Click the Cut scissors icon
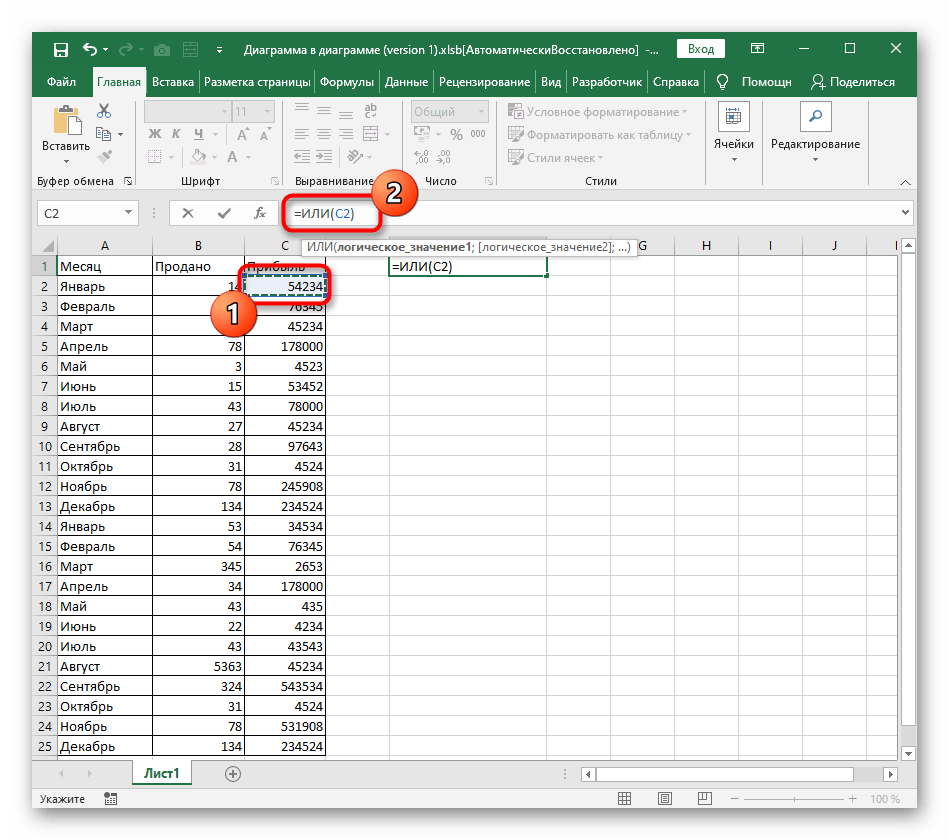 (x=103, y=112)
